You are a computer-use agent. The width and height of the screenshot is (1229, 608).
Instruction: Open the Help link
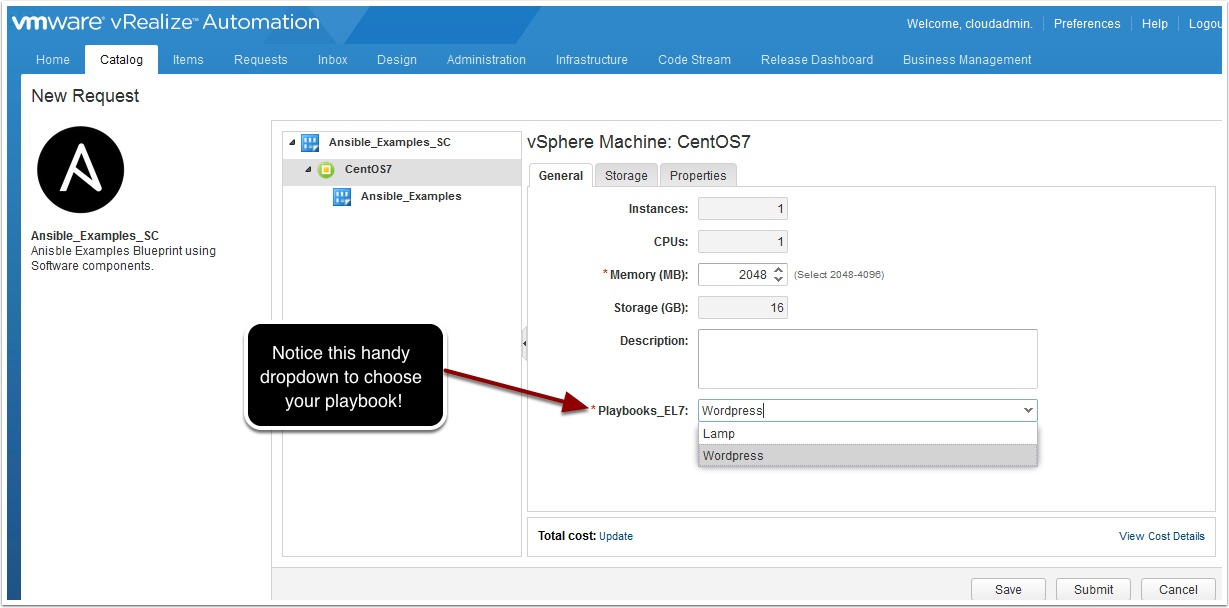point(1155,23)
